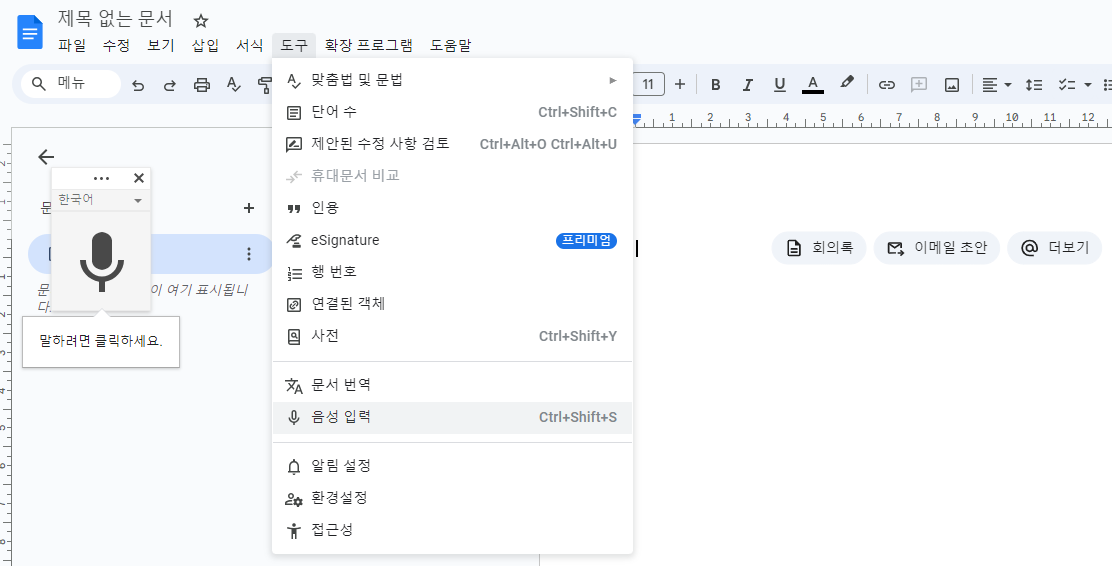
Task: Expand the 맞춤법 및 문법 submenu
Action: [452, 80]
